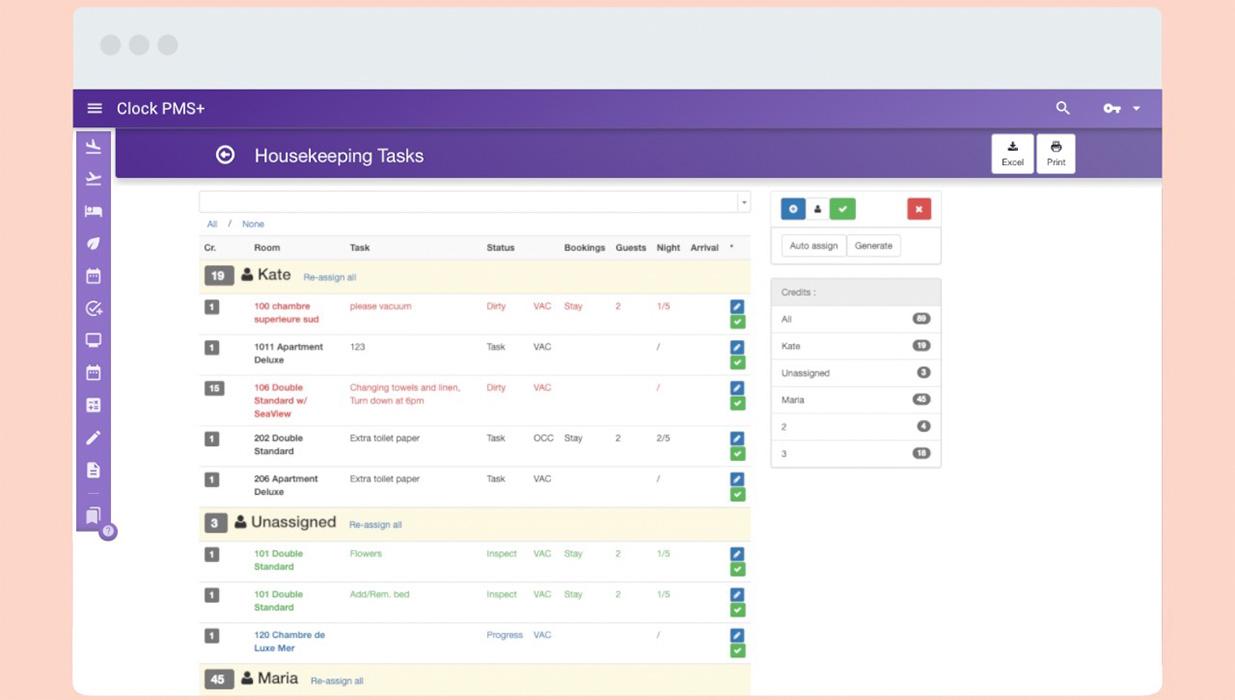Edit the '1011 Apartment Deluxe' task
Image resolution: width=1235 pixels, height=700 pixels.
pyautogui.click(x=737, y=347)
